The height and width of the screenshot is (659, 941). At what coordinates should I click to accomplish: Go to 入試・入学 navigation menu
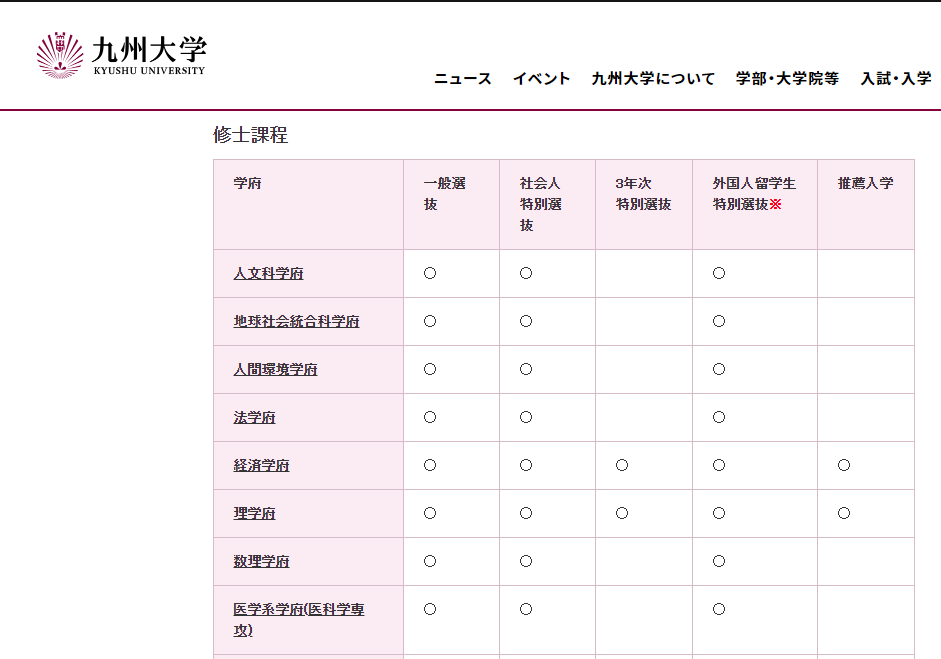pyautogui.click(x=896, y=79)
